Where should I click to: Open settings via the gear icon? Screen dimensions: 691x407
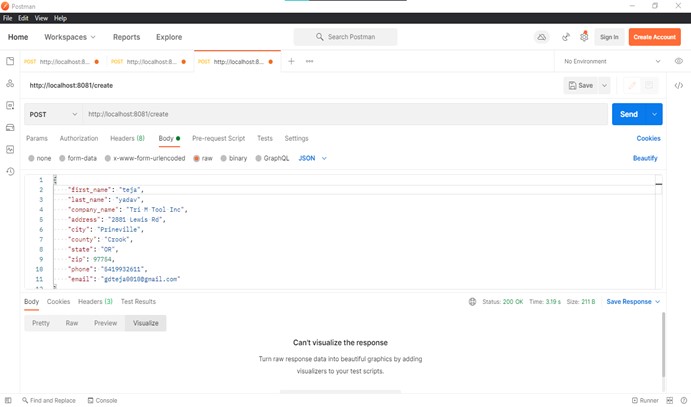[x=585, y=37]
